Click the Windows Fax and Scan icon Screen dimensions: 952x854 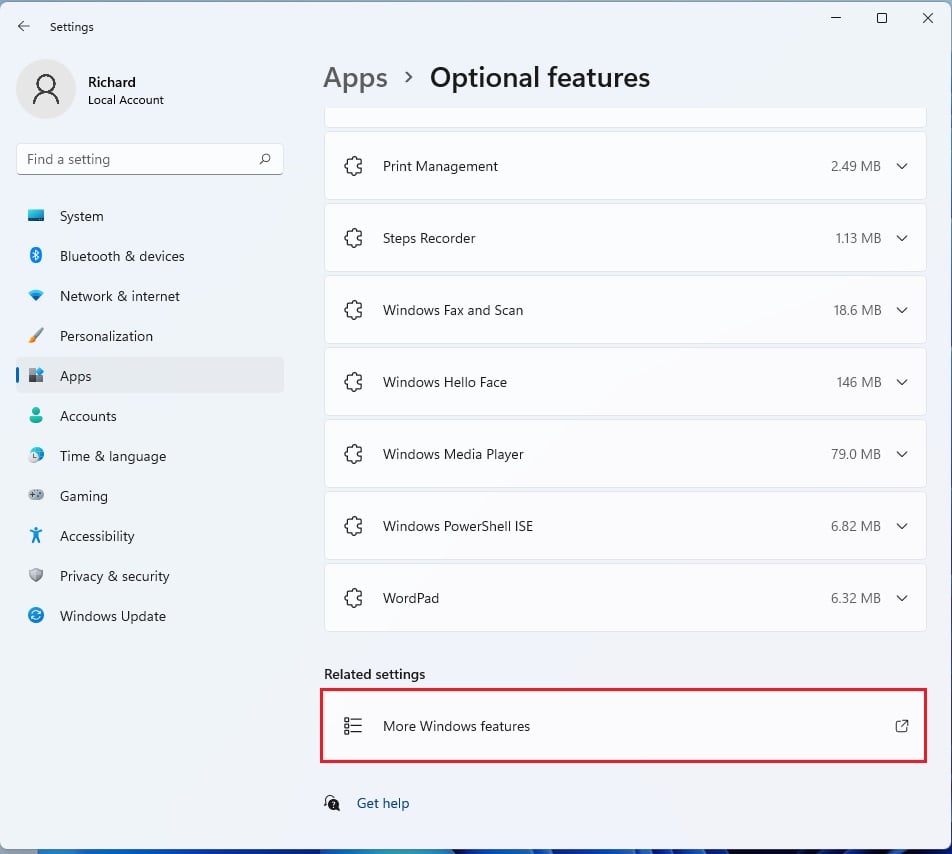[x=353, y=310]
